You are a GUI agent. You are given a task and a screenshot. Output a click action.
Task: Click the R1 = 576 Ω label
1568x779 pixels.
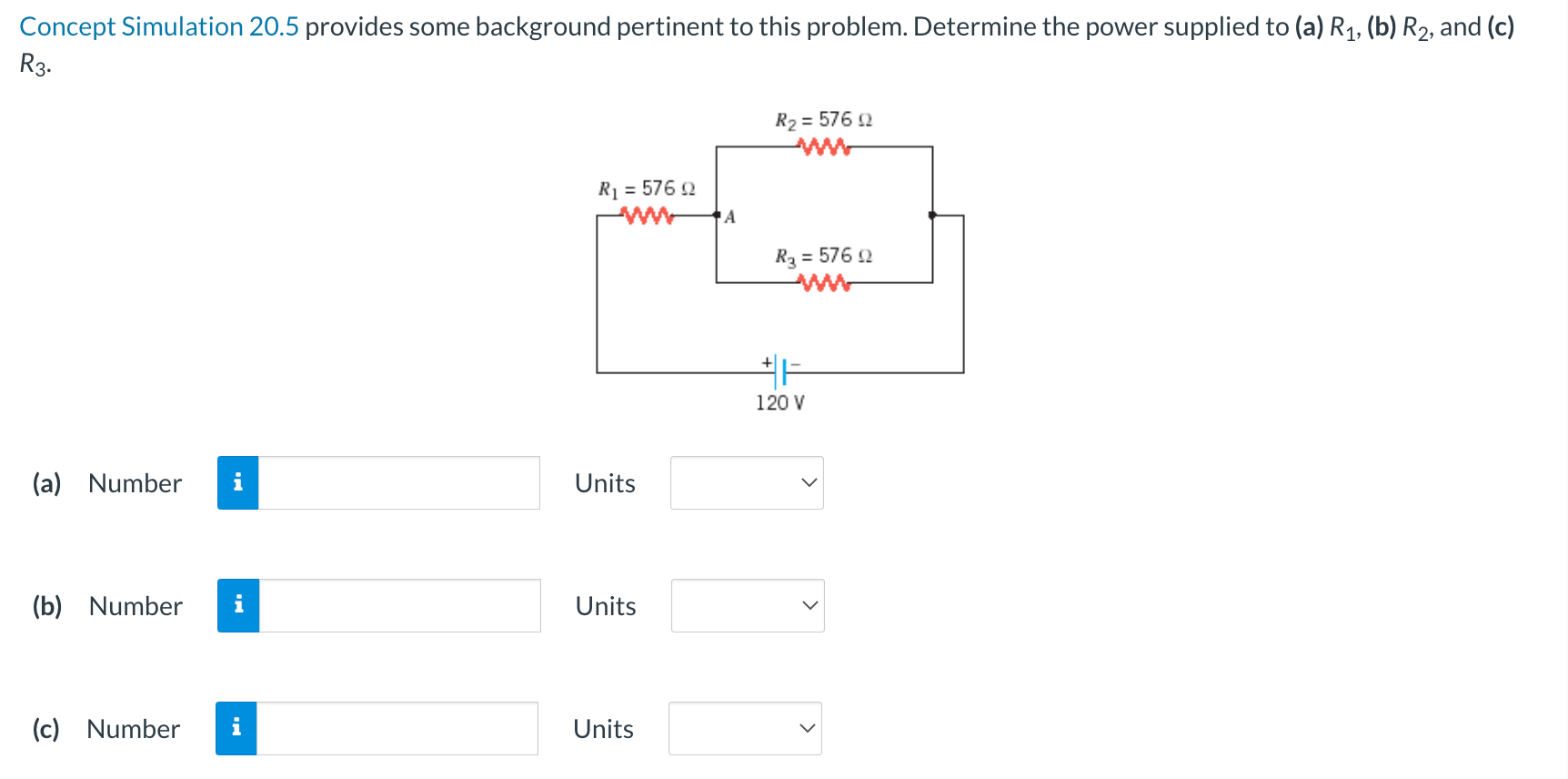(646, 189)
